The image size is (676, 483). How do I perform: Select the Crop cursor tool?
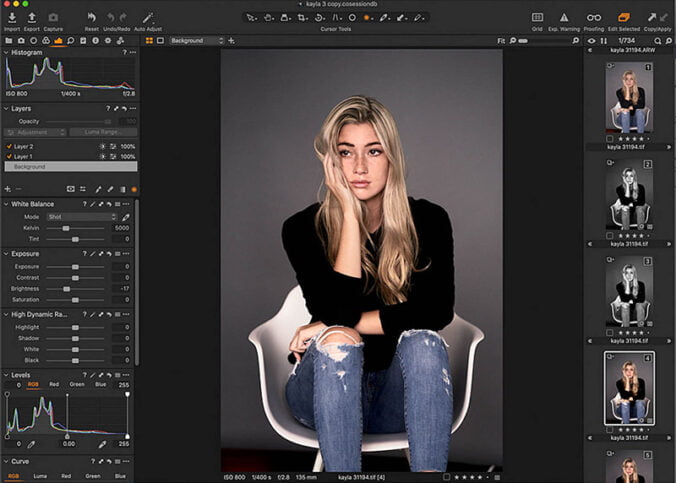pos(302,18)
